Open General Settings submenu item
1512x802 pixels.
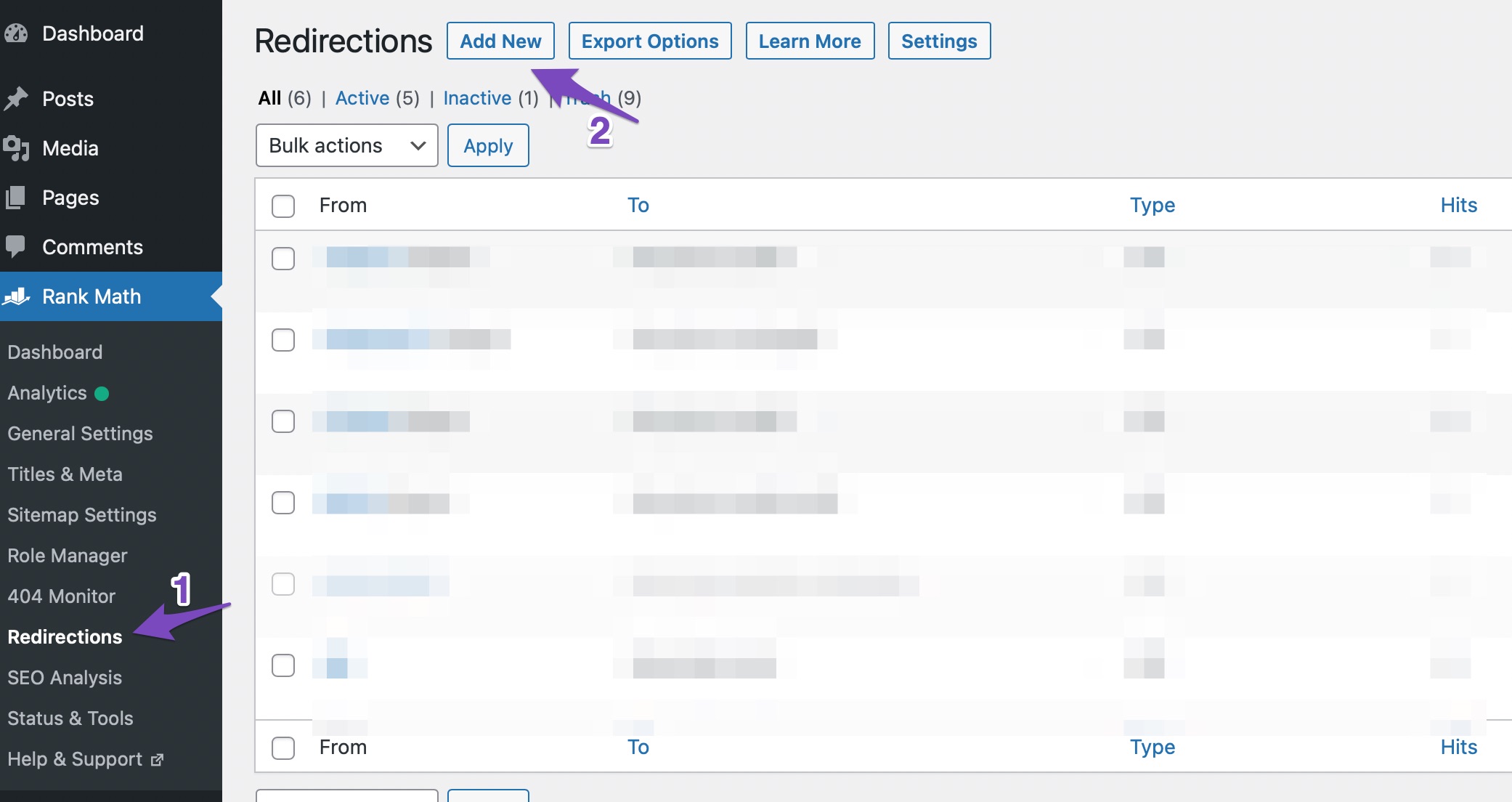[x=80, y=434]
